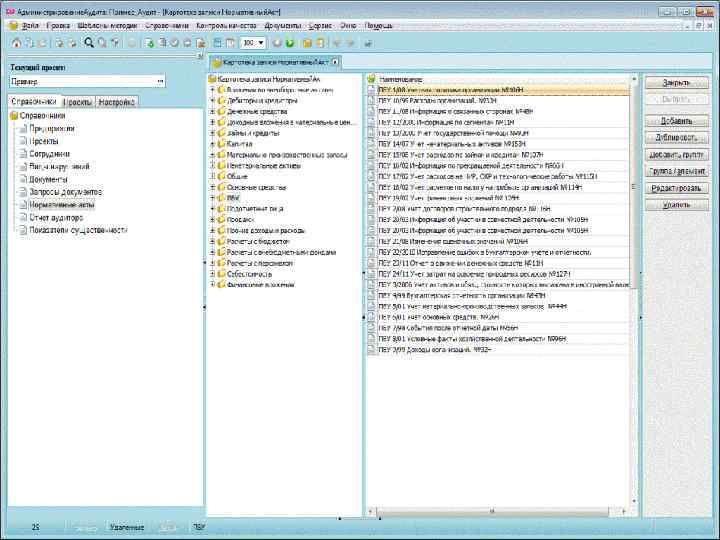This screenshot has height=540, width=720.
Task: Select Нормативные акты in the left tree
Action: point(62,204)
